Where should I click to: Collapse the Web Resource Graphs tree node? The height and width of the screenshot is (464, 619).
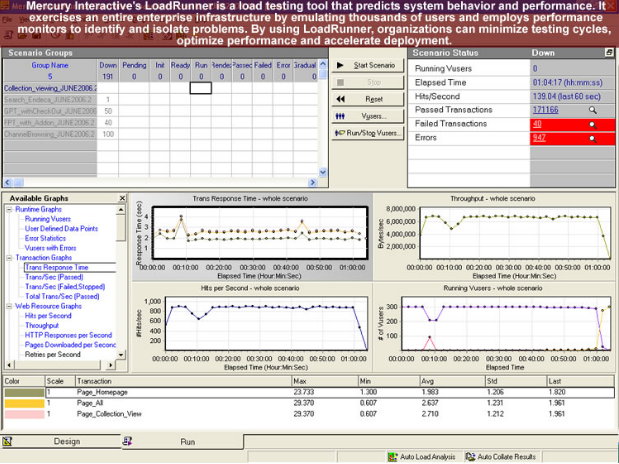pos(9,306)
